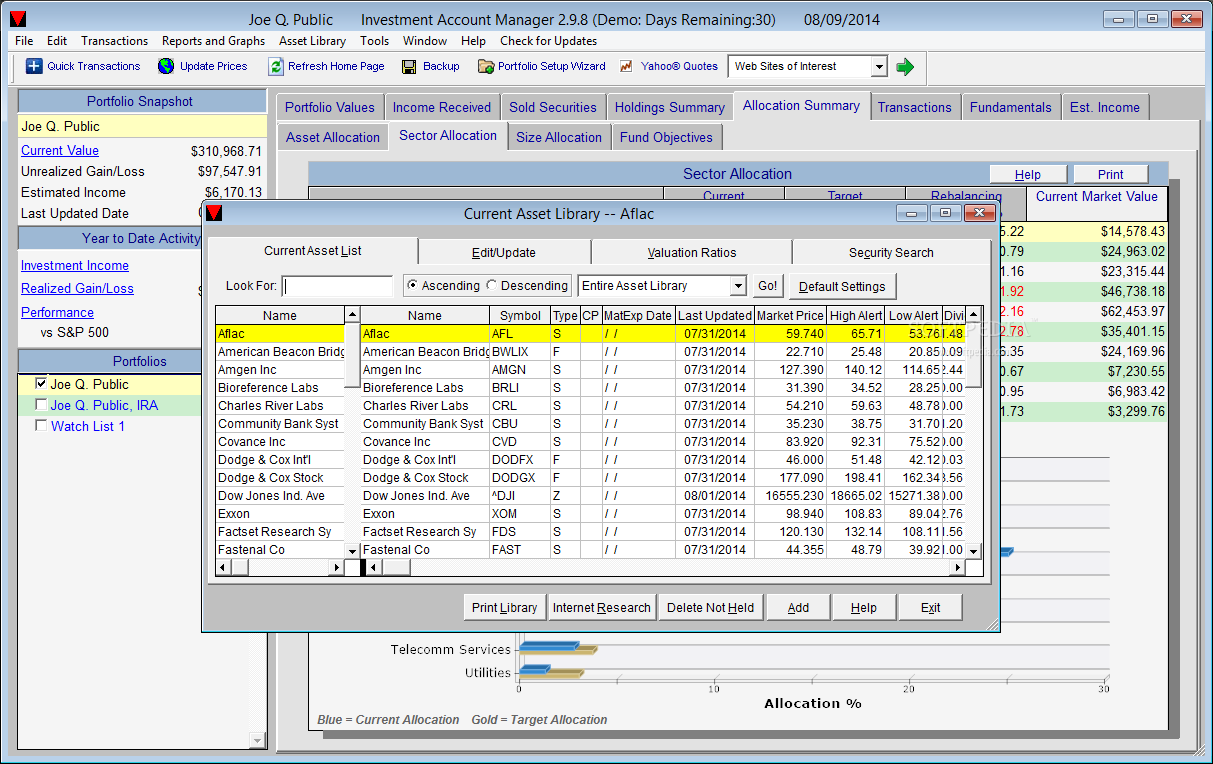Click the DODGX symbol cell
Screen dimensions: 1213x764
pos(520,477)
